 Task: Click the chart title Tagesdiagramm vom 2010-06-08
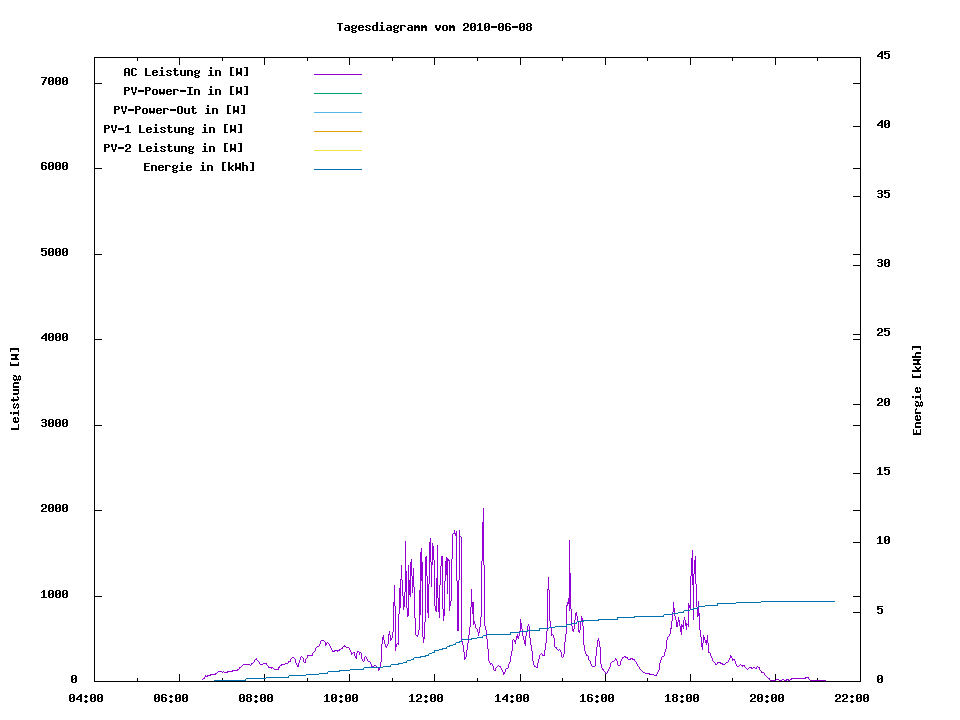point(434,27)
